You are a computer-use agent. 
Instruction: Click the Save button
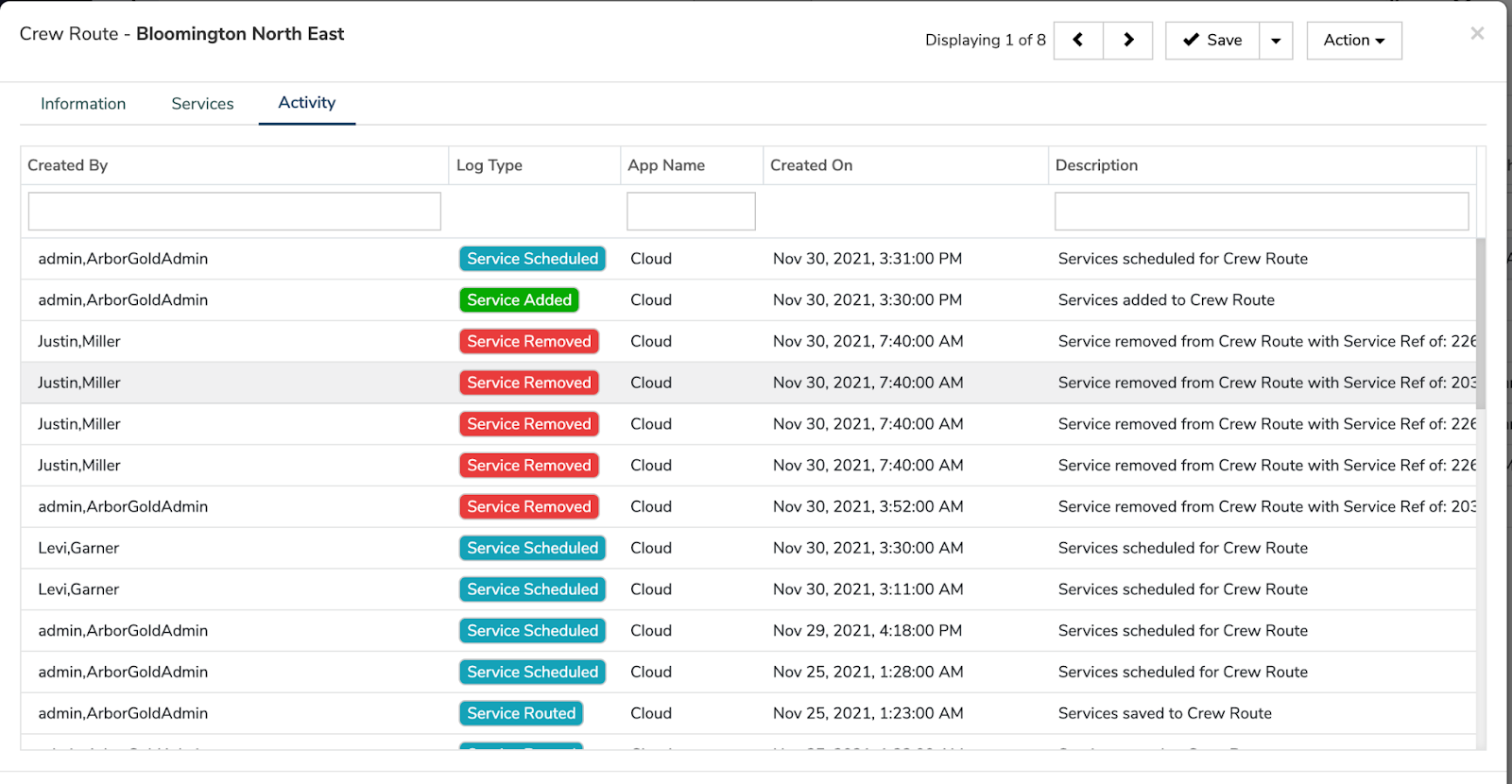[1212, 41]
